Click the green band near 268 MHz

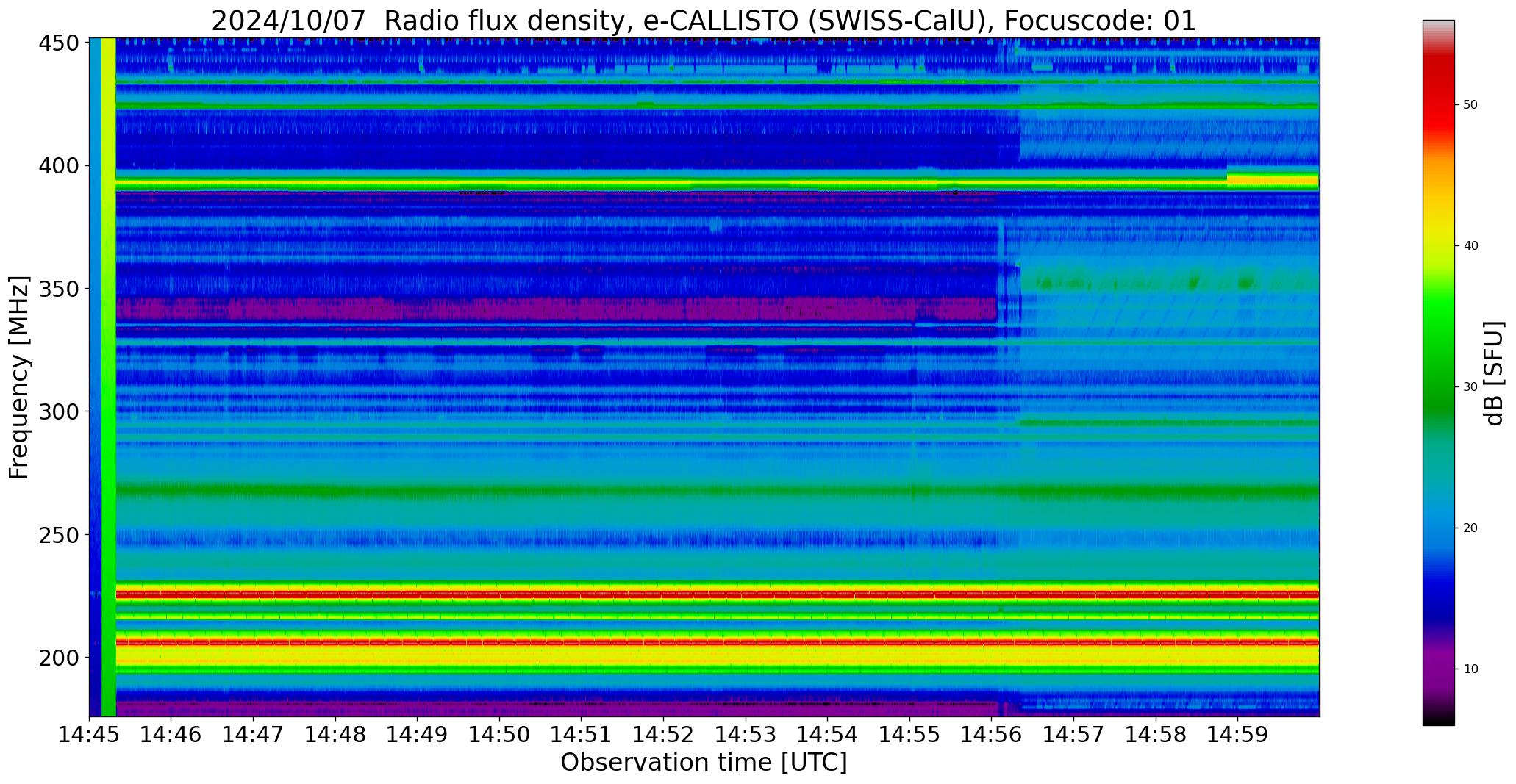(x=718, y=491)
